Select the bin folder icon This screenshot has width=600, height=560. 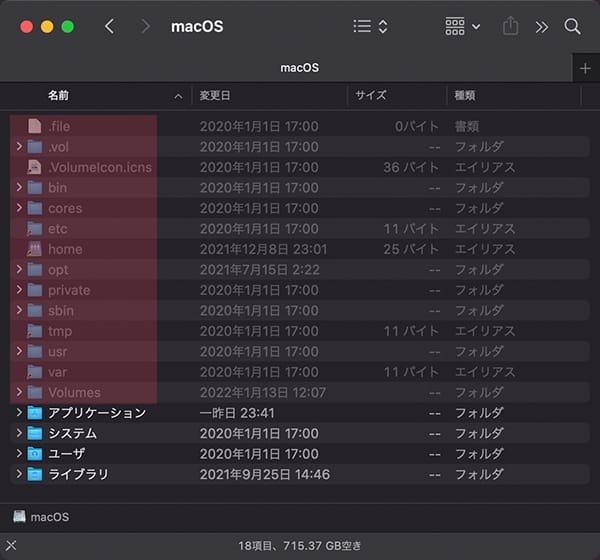coord(34,188)
